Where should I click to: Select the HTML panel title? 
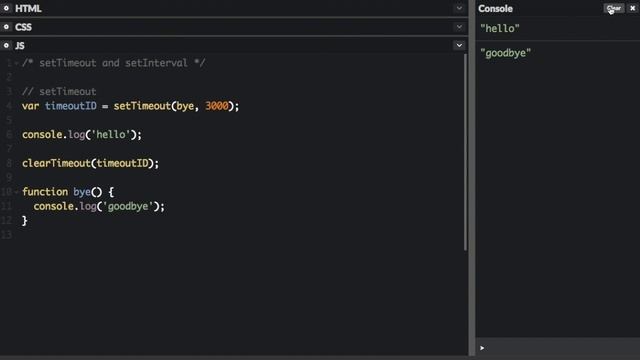(x=28, y=9)
